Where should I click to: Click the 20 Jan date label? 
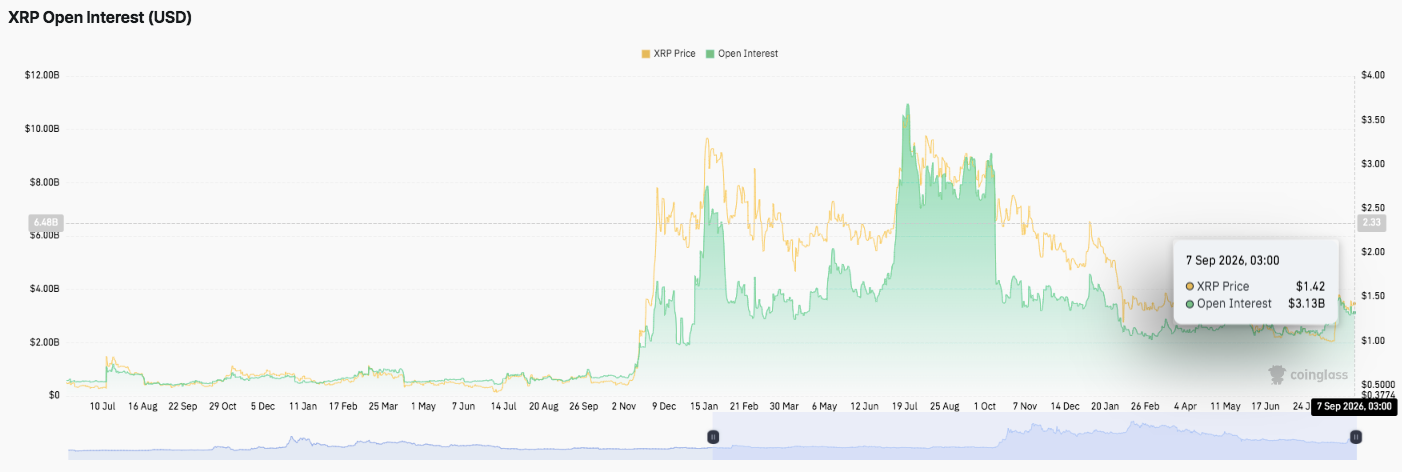pos(1104,407)
